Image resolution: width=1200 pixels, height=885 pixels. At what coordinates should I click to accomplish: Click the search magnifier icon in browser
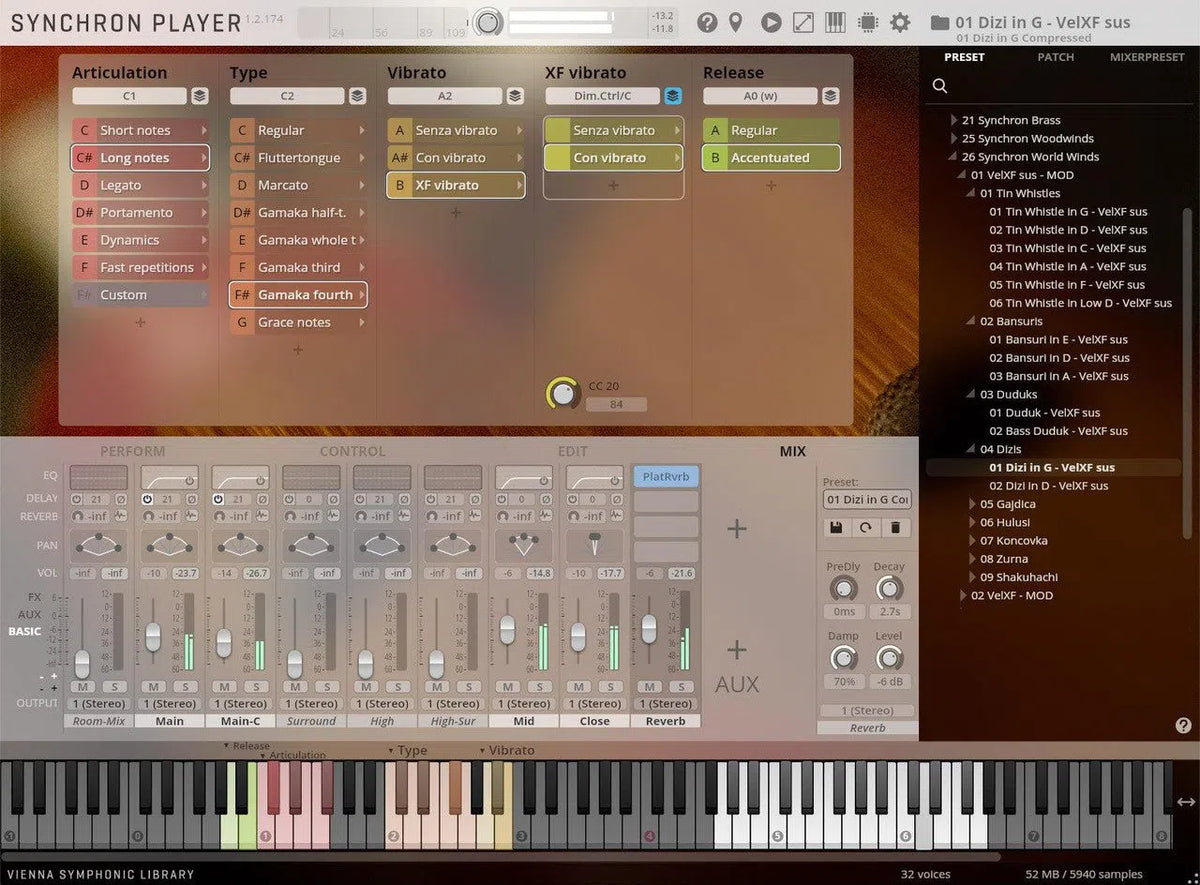pos(940,86)
